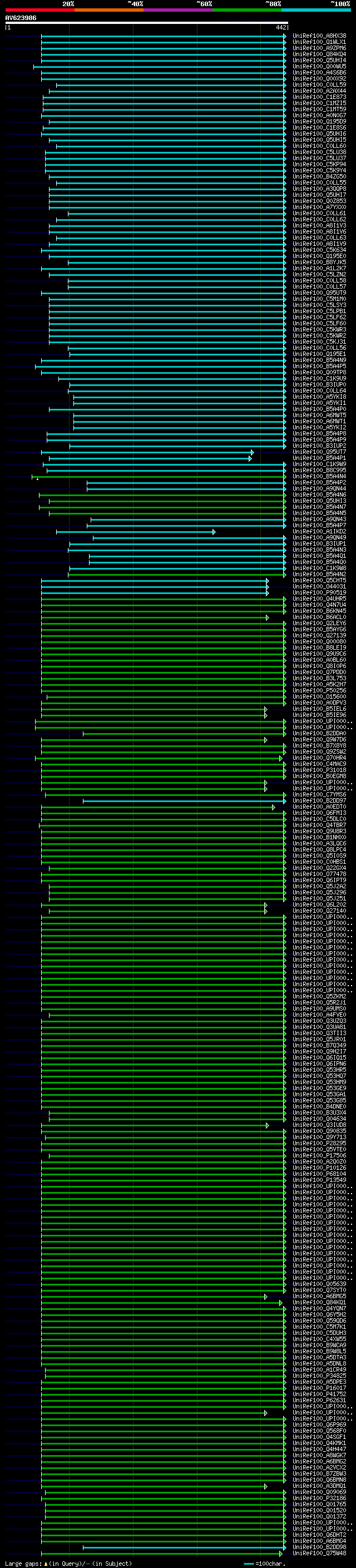
Task: Select hit label UniRef100_B9WCA9
Action: (319, 1345)
